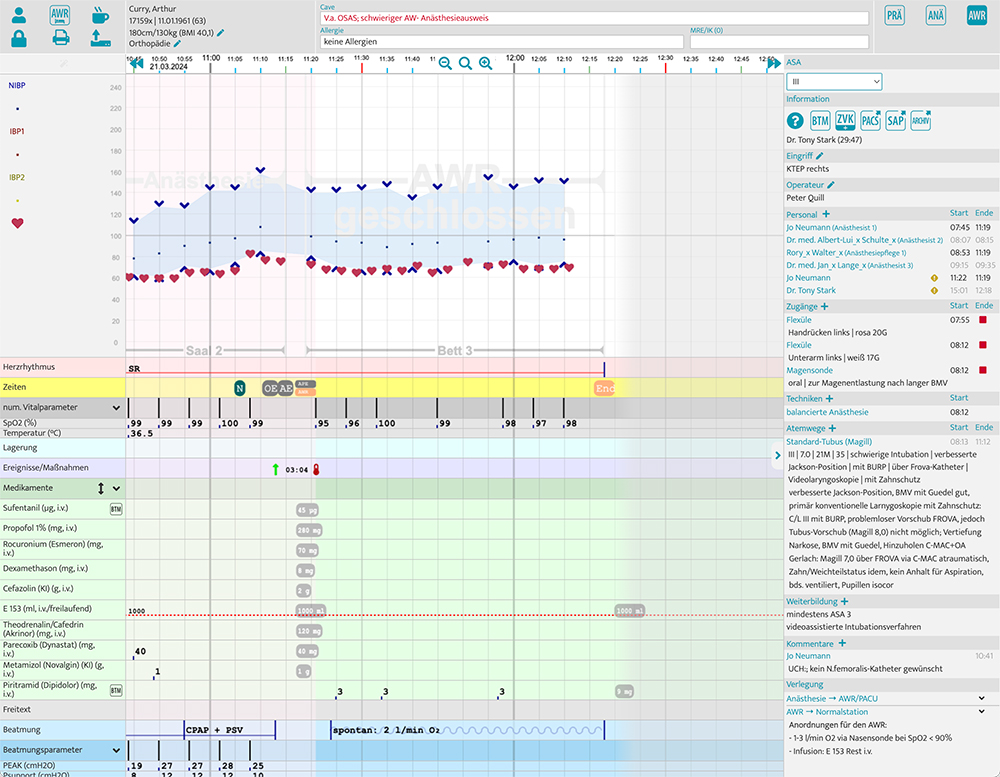Open the ASA class dropdown
Image resolution: width=1000 pixels, height=777 pixels.
click(834, 82)
